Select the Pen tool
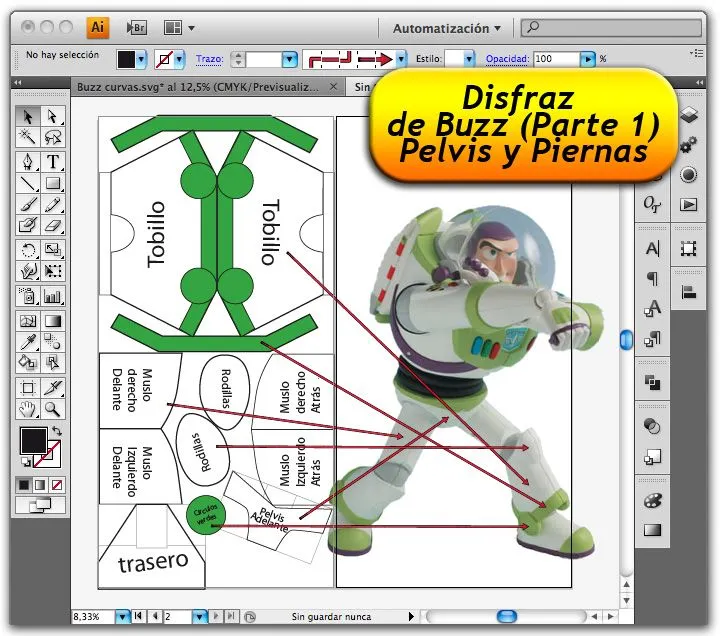 pos(28,162)
